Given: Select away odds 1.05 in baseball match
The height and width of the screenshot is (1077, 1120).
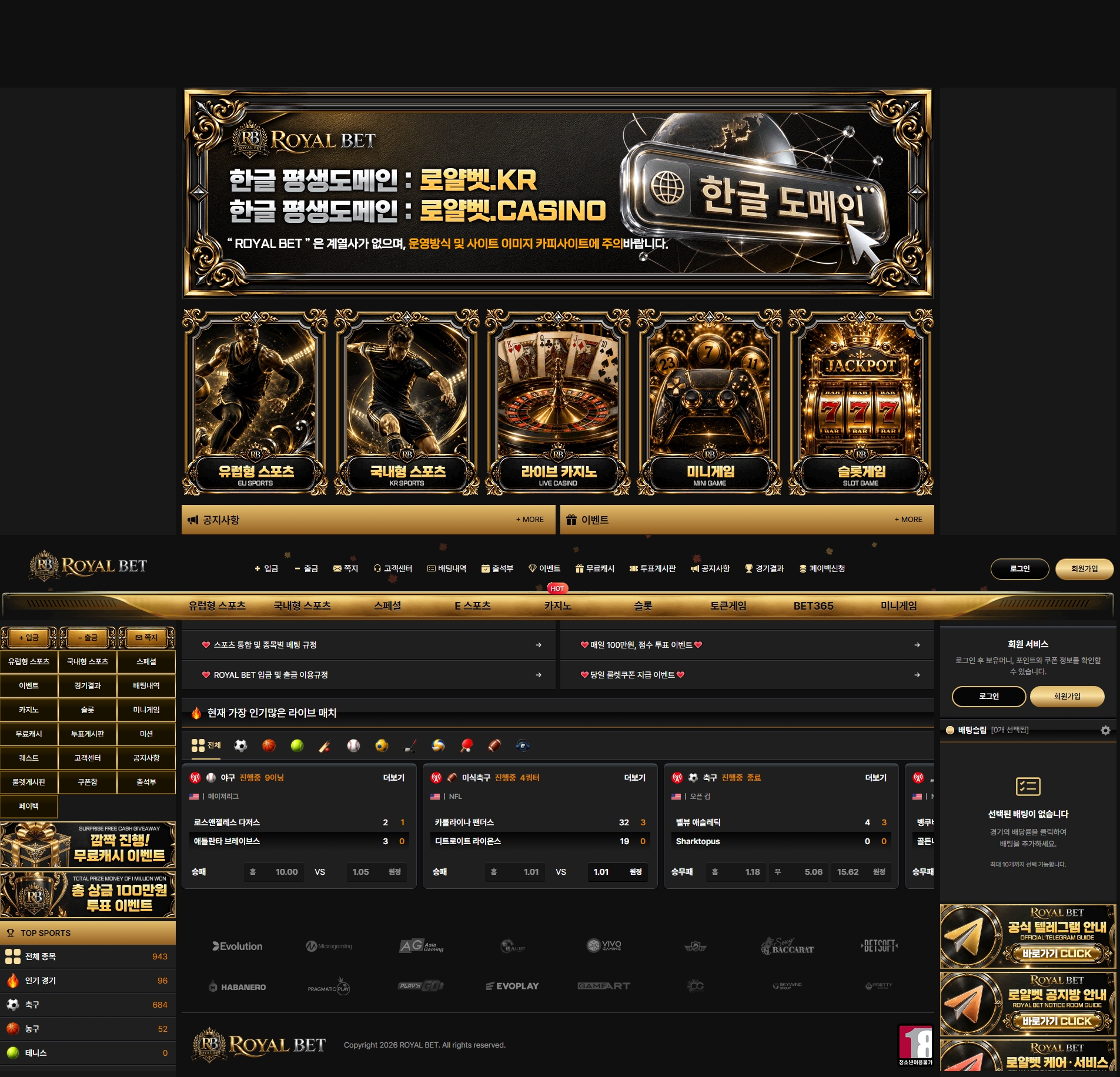Looking at the screenshot, I should coord(376,872).
